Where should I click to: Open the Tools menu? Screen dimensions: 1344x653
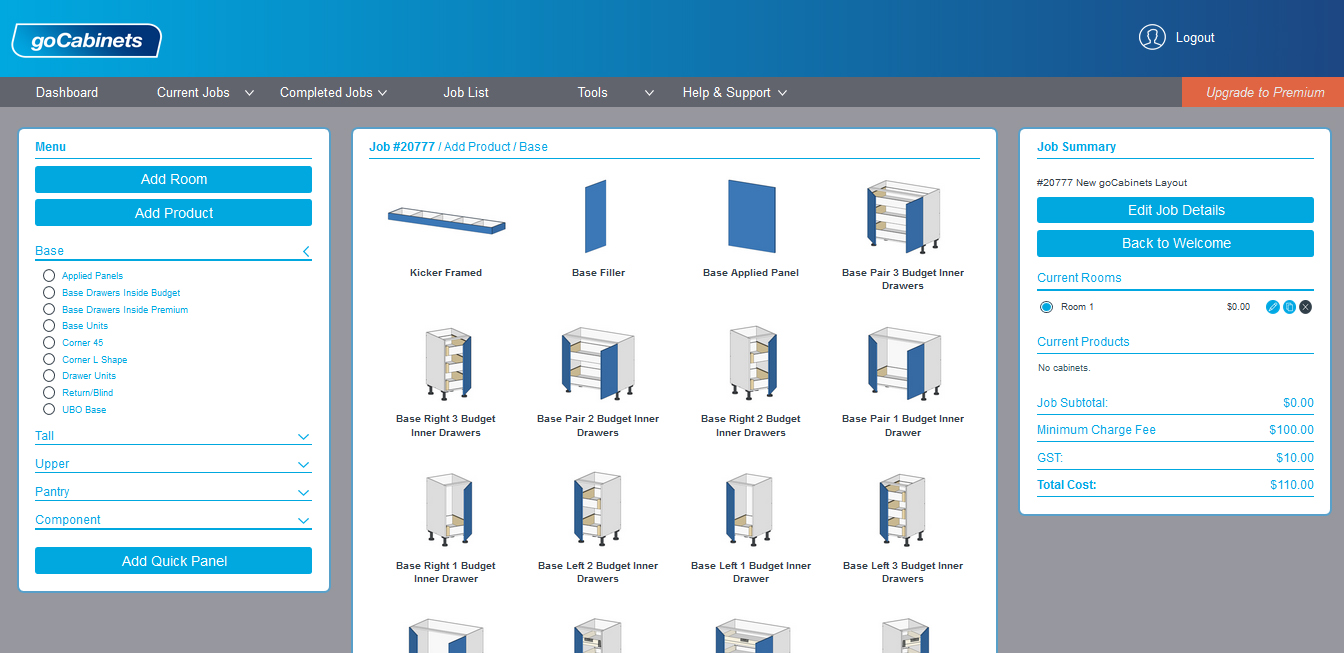pos(592,92)
